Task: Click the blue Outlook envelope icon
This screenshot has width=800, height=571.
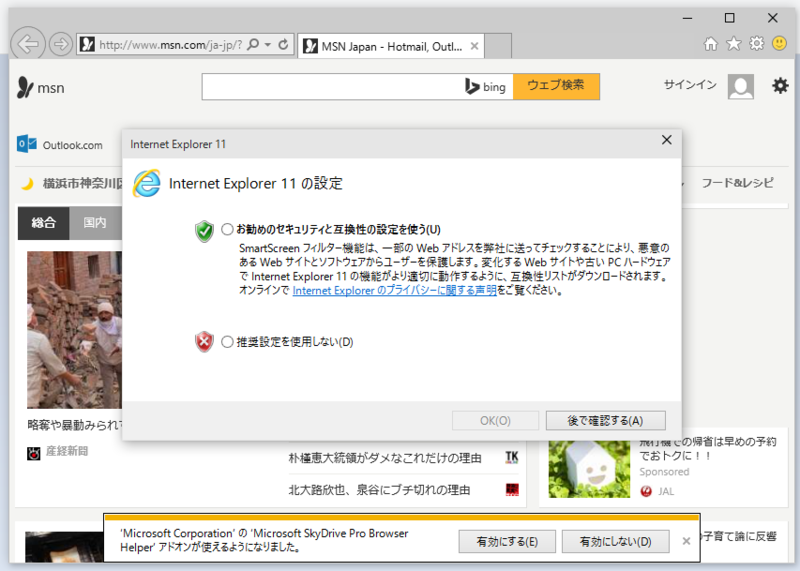Action: point(27,144)
